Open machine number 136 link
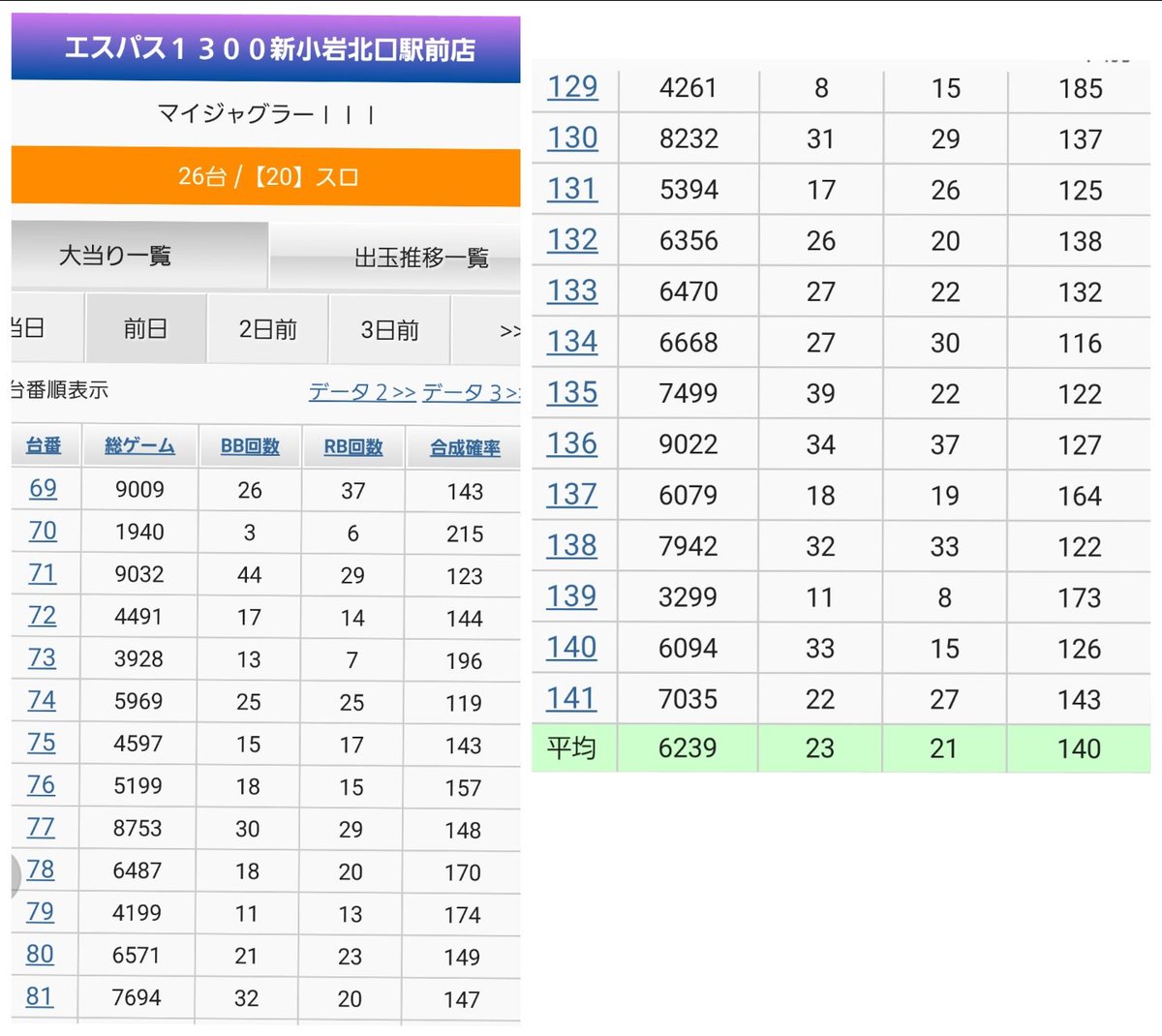 572,443
